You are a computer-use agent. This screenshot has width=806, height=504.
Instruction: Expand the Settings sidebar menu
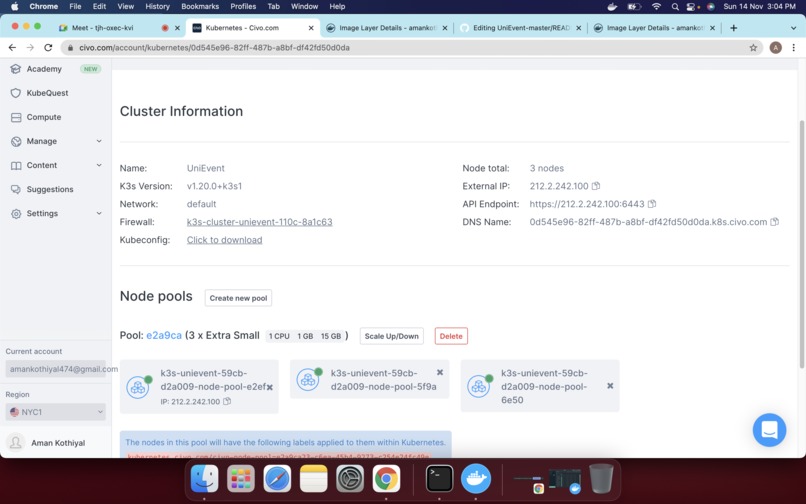(56, 213)
